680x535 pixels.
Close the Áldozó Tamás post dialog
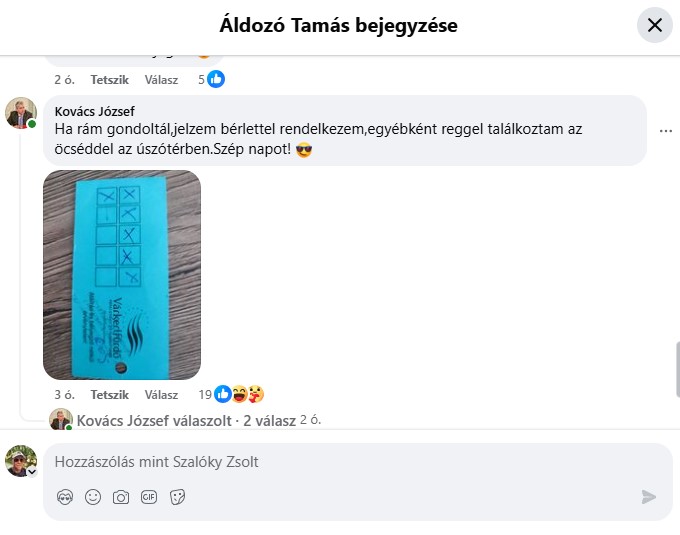point(654,25)
